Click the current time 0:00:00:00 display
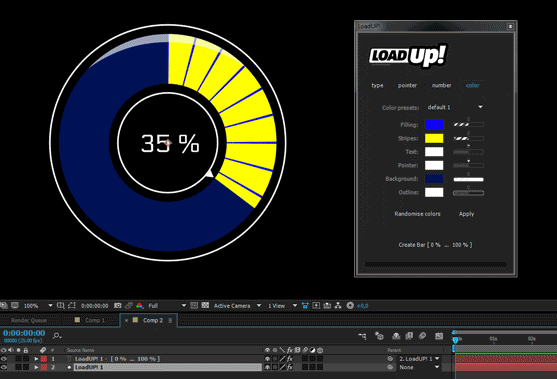This screenshot has height=379, width=557. point(24,333)
